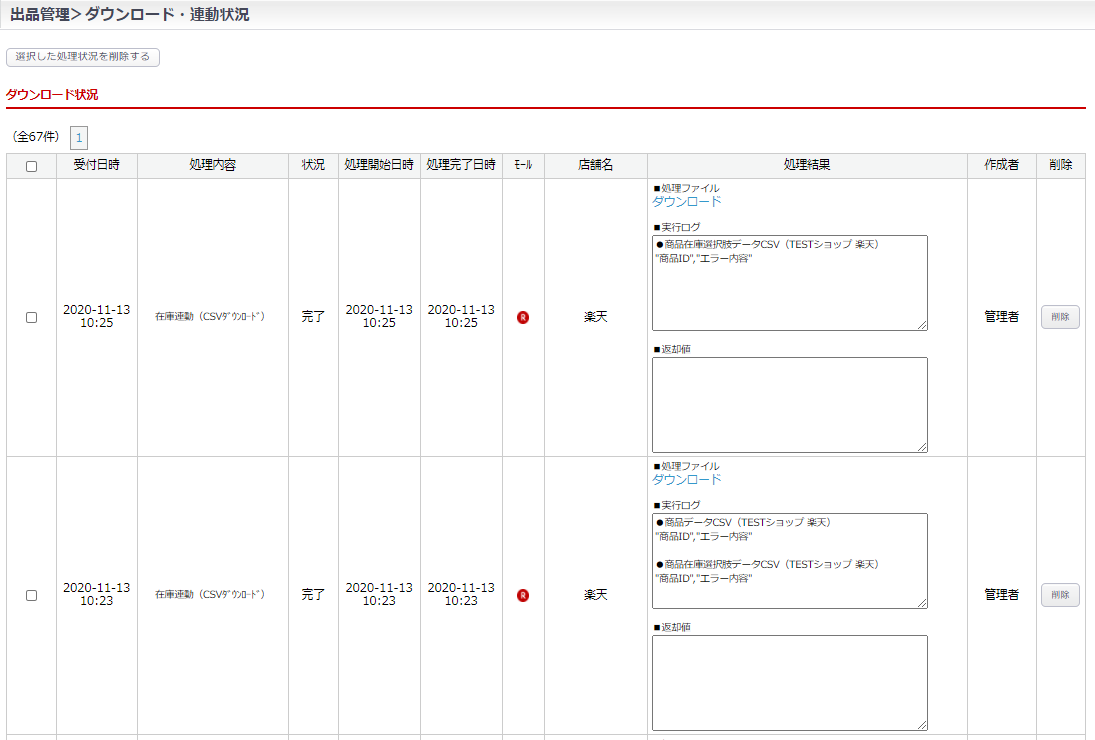This screenshot has height=740, width=1095.
Task: Toggle the select-all checkbox in the table header
Action: coord(31,166)
